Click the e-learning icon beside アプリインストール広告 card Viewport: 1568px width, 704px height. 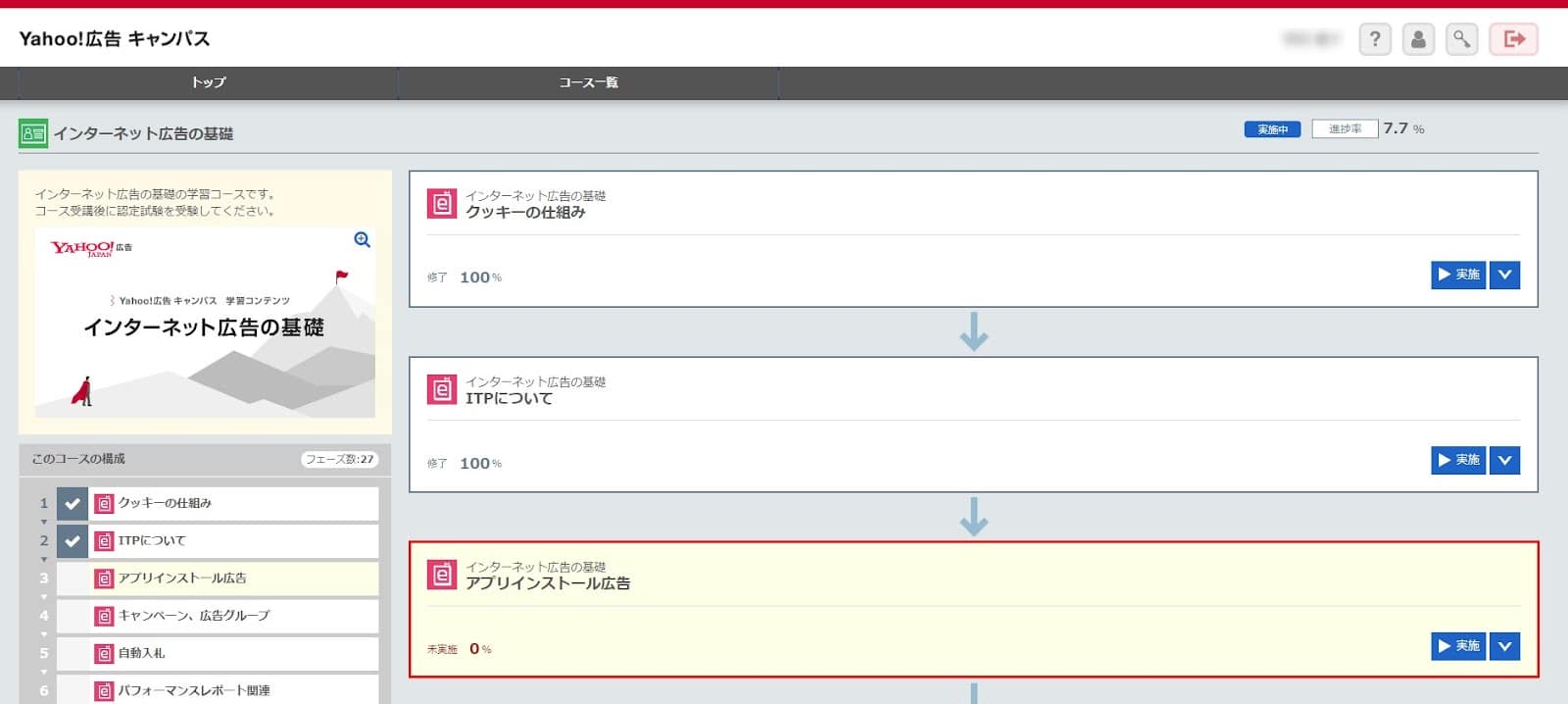[442, 575]
